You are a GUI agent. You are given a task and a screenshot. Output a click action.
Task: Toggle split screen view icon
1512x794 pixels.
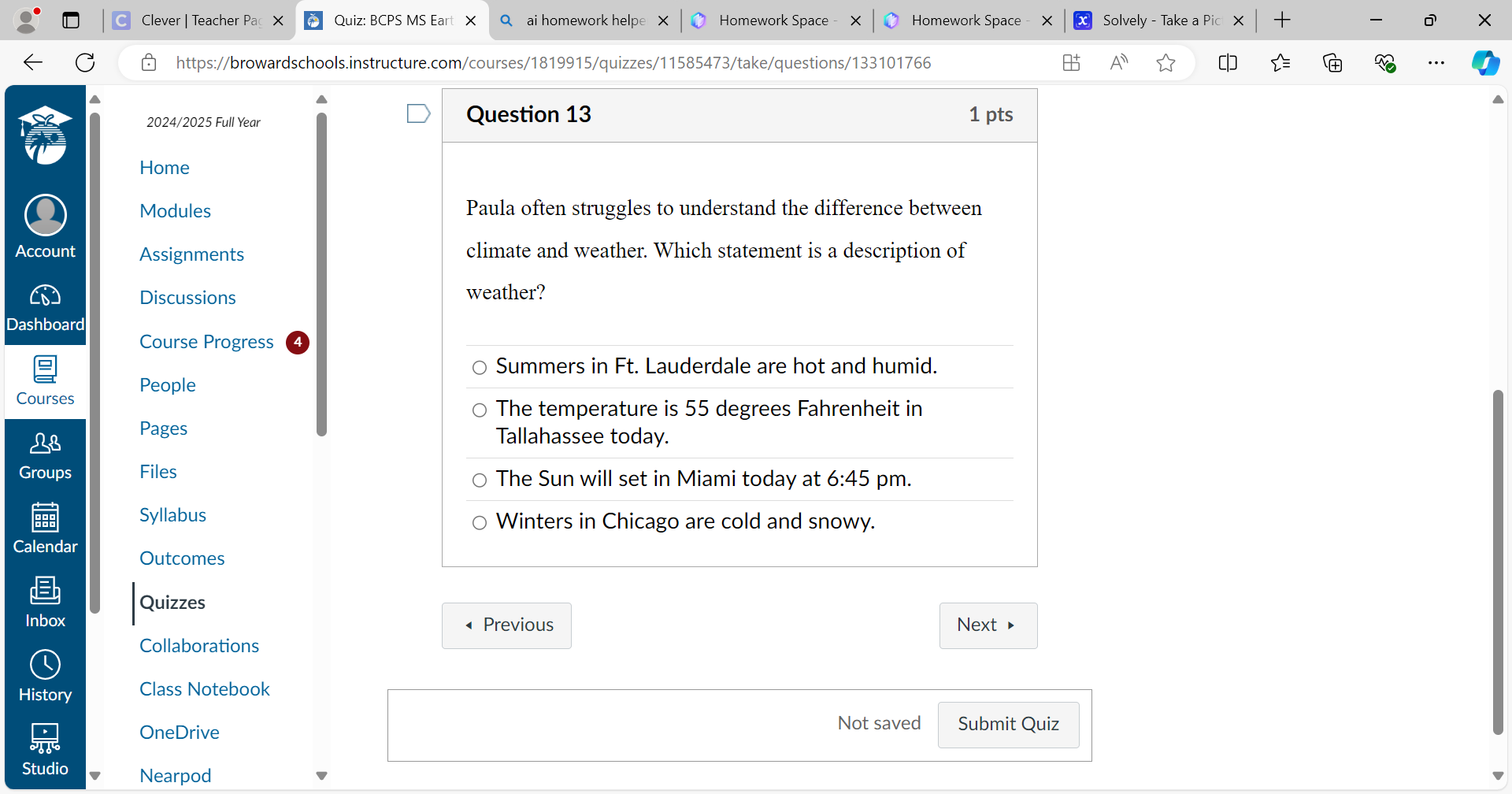1228,63
